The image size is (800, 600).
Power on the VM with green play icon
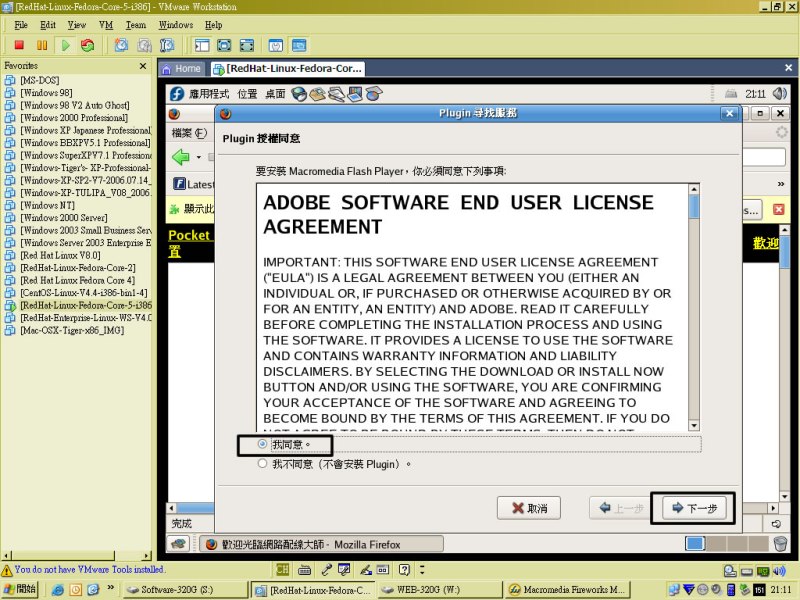click(x=65, y=45)
